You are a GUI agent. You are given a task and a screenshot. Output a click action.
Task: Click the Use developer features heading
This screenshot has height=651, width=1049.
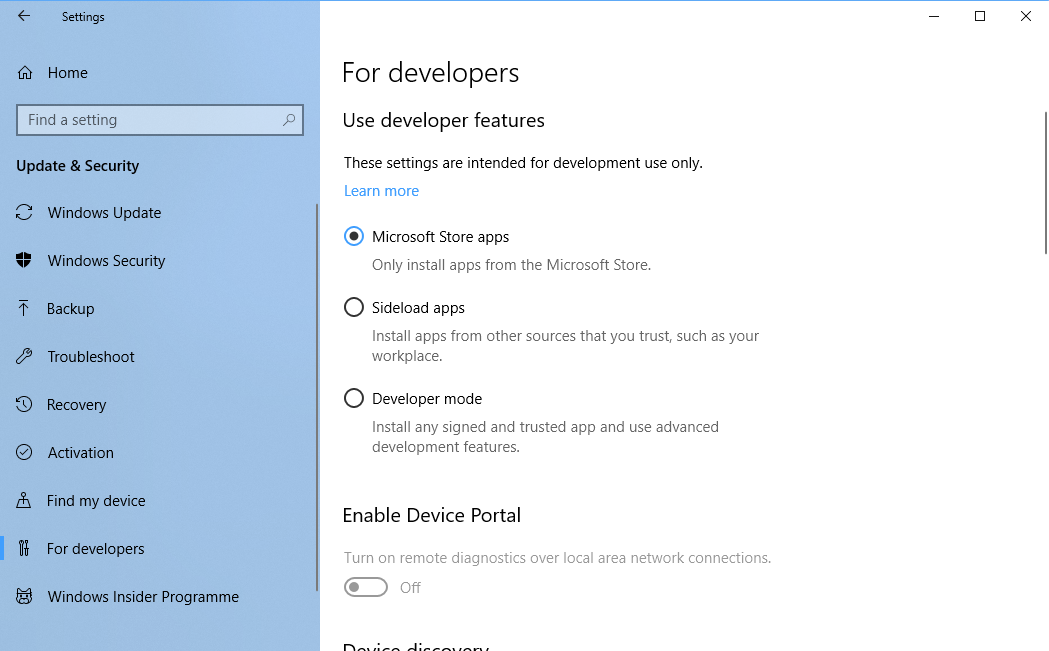coord(444,120)
